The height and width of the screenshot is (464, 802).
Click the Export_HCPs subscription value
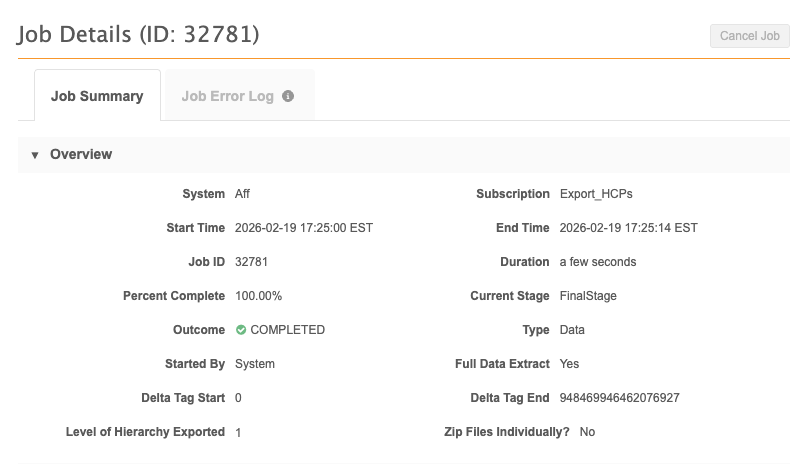(596, 194)
